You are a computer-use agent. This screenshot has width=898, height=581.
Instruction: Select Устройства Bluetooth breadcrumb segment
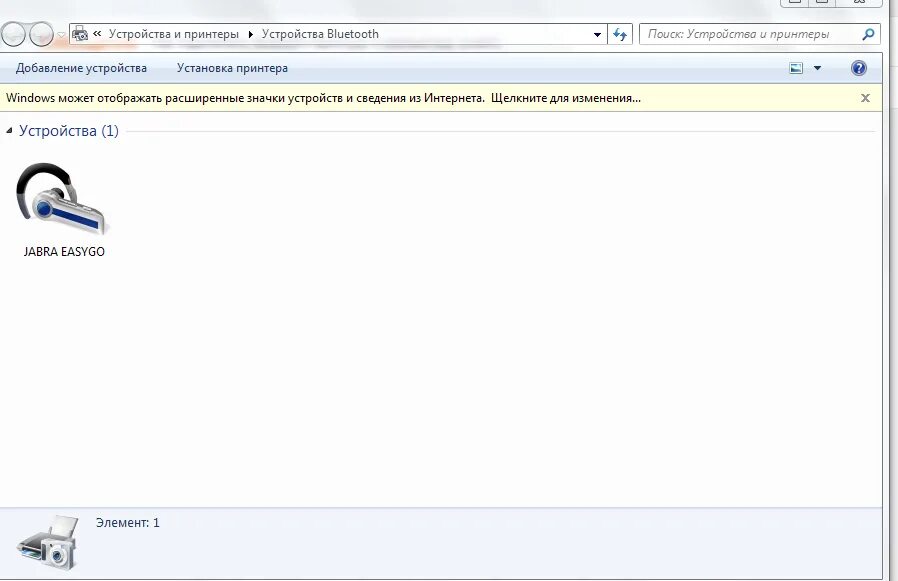tap(320, 34)
